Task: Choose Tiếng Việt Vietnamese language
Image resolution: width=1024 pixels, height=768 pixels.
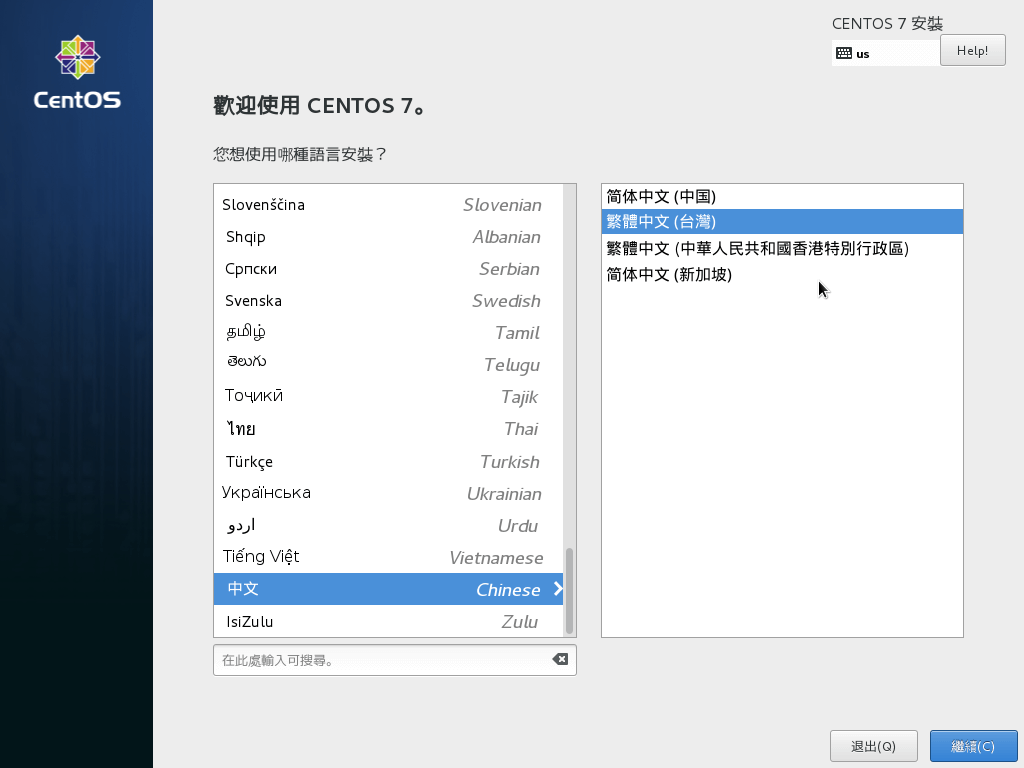Action: (330, 557)
